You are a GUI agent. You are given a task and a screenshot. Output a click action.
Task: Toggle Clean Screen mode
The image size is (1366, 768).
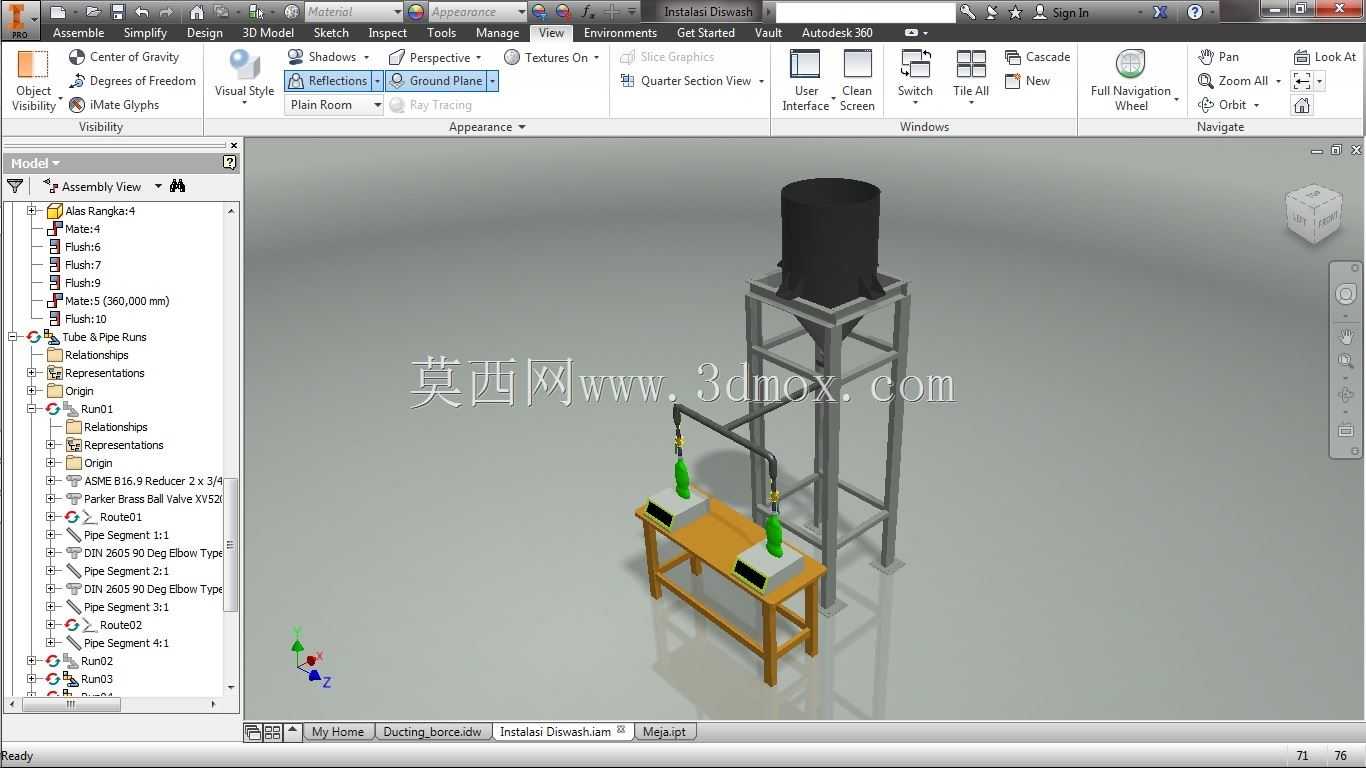857,80
